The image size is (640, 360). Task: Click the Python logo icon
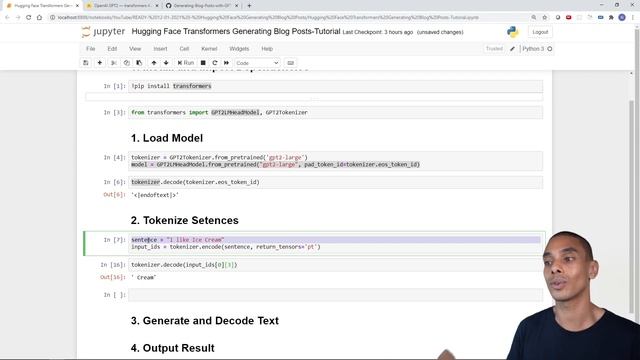513,32
